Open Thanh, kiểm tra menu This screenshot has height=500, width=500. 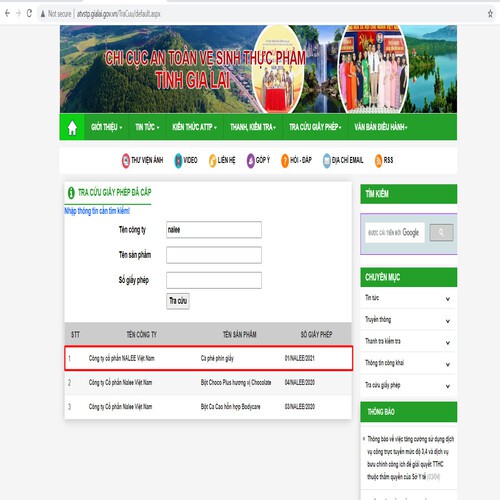click(253, 127)
